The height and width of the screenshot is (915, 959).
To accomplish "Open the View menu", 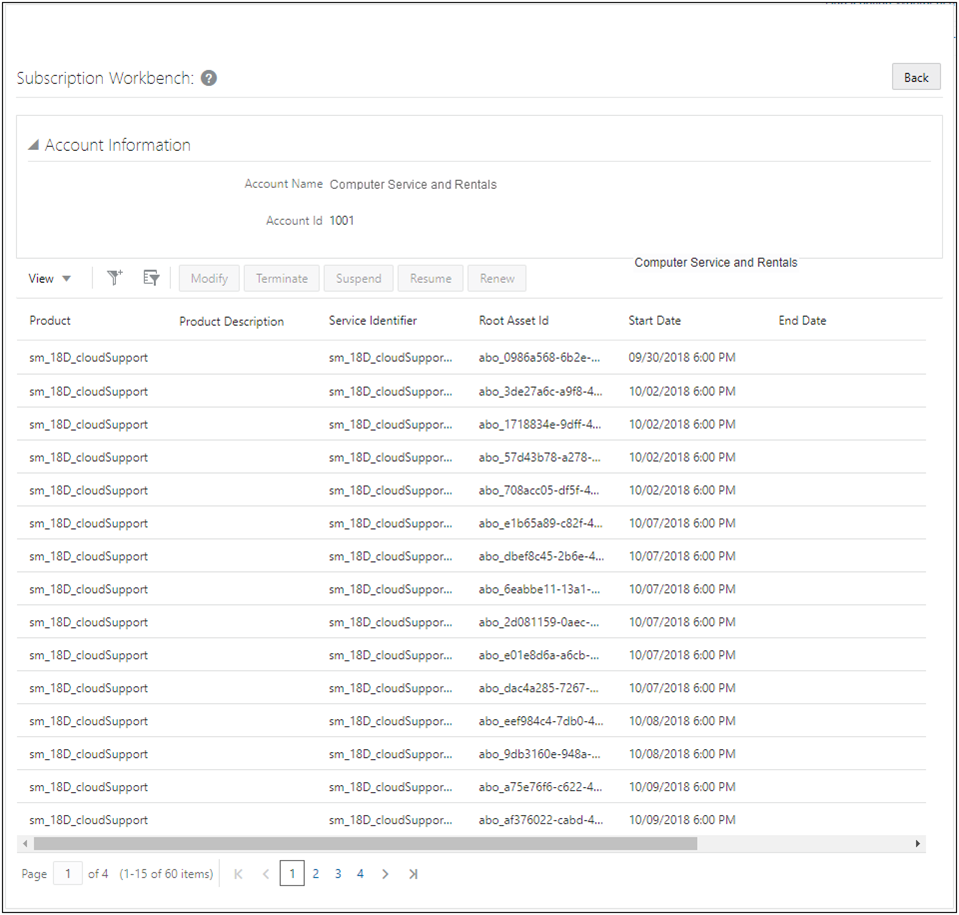I will (49, 278).
